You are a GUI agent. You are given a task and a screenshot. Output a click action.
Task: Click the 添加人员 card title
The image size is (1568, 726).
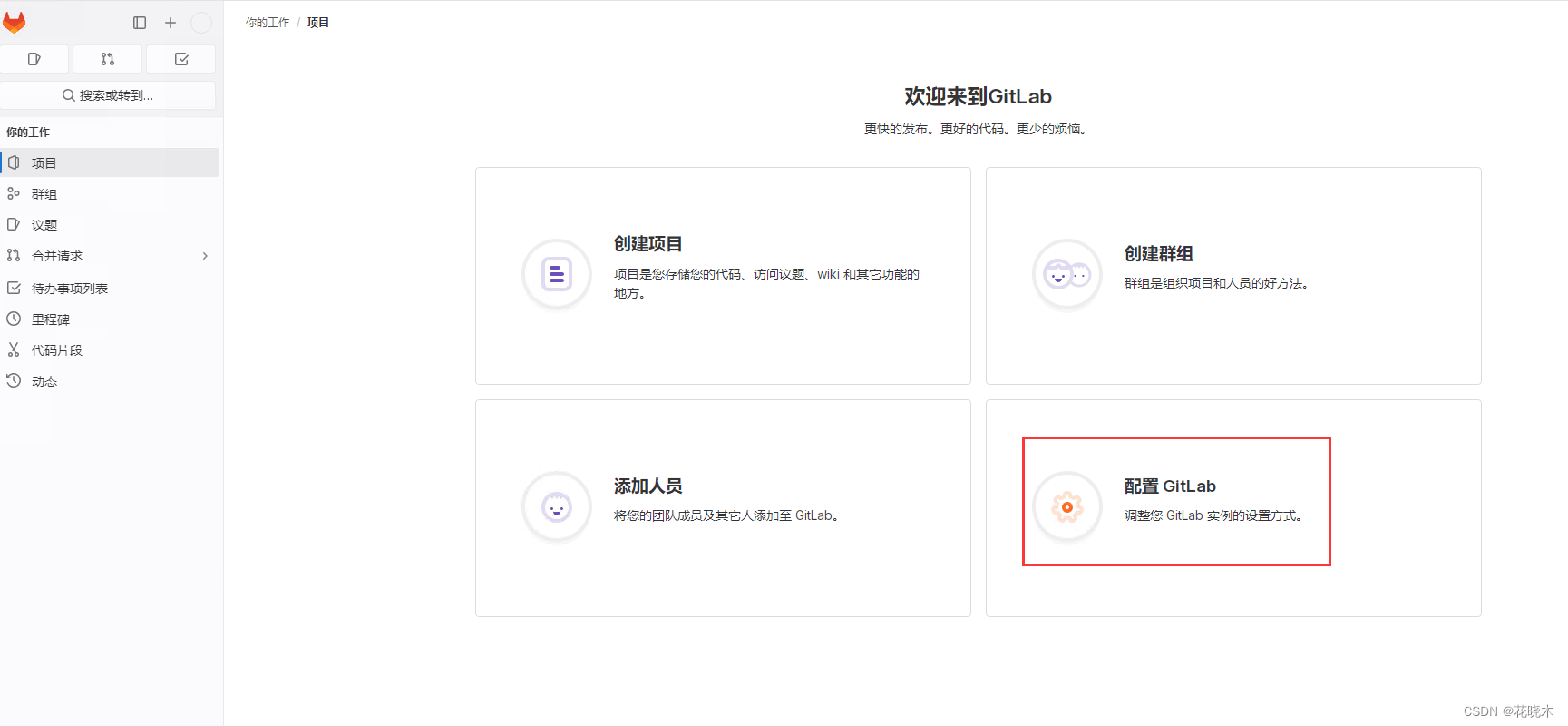click(x=648, y=486)
